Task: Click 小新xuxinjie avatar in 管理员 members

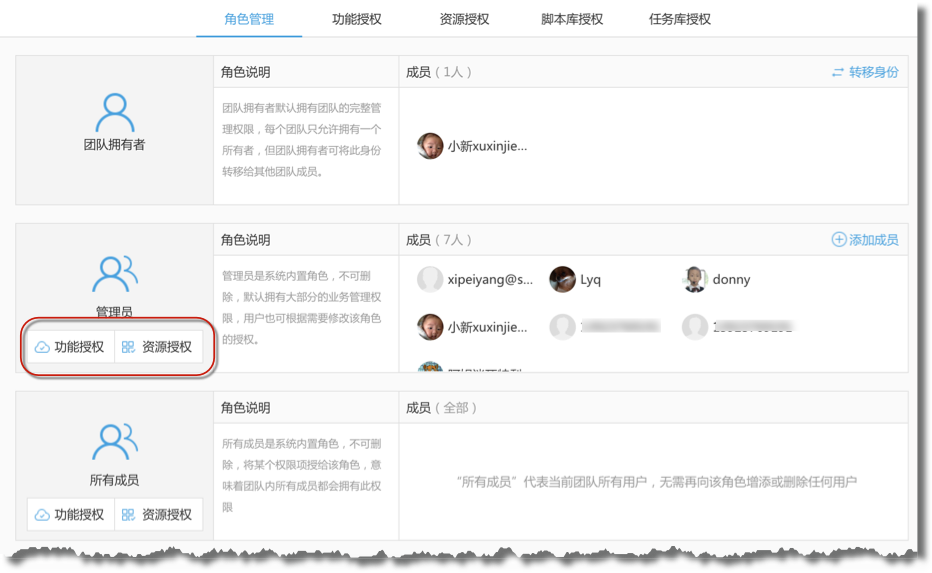Action: (430, 327)
